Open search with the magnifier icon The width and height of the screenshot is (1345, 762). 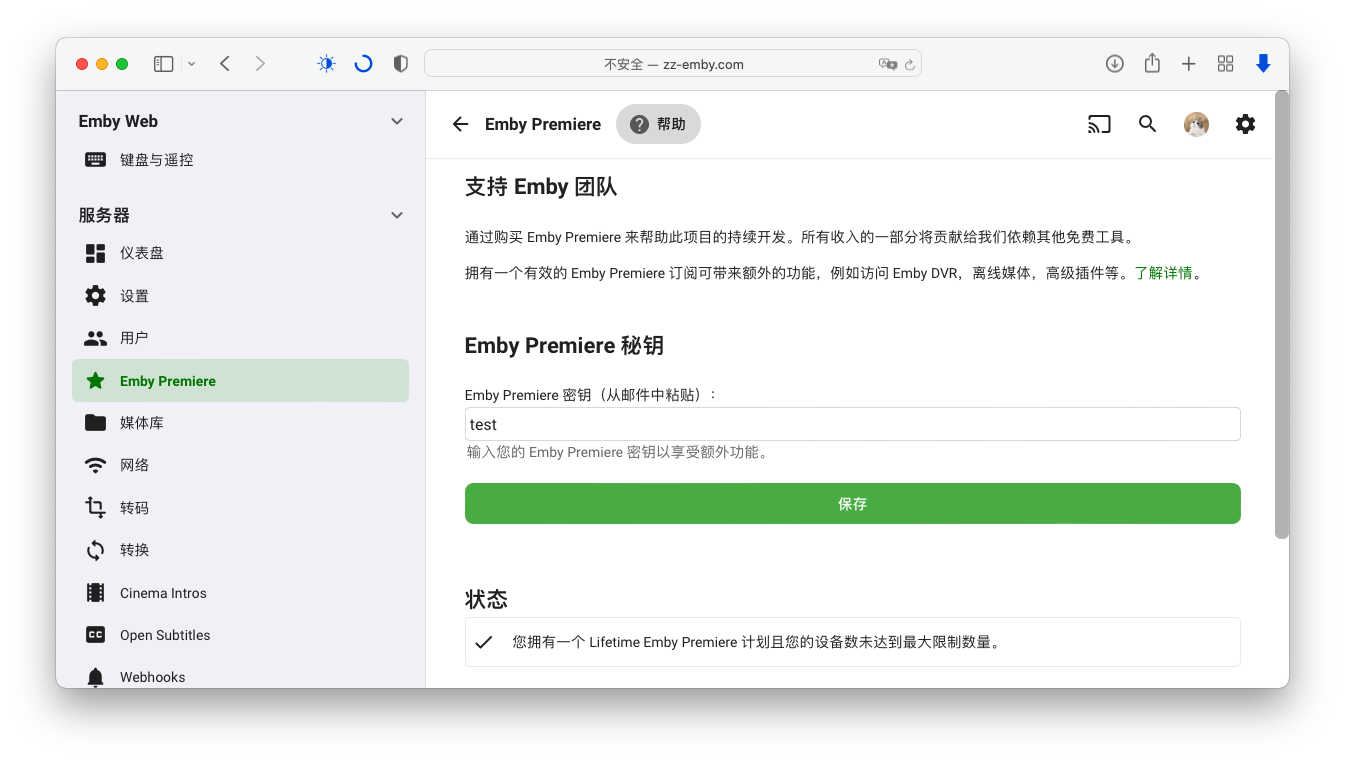(x=1148, y=124)
